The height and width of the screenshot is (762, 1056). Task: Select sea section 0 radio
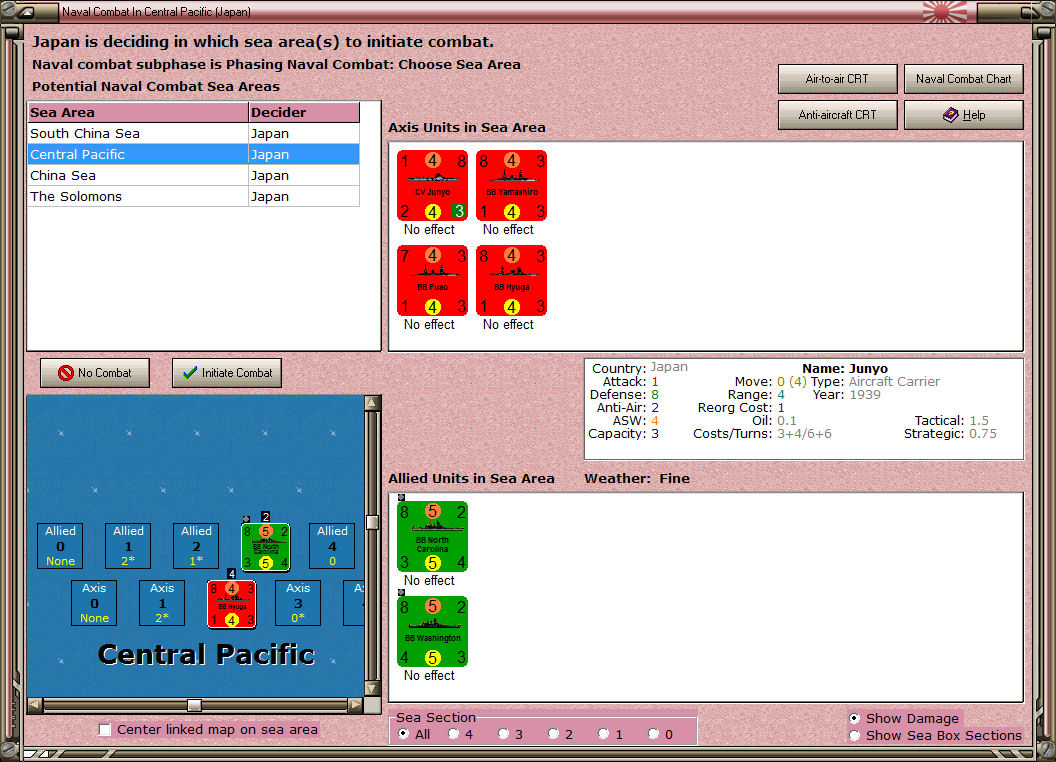click(653, 734)
